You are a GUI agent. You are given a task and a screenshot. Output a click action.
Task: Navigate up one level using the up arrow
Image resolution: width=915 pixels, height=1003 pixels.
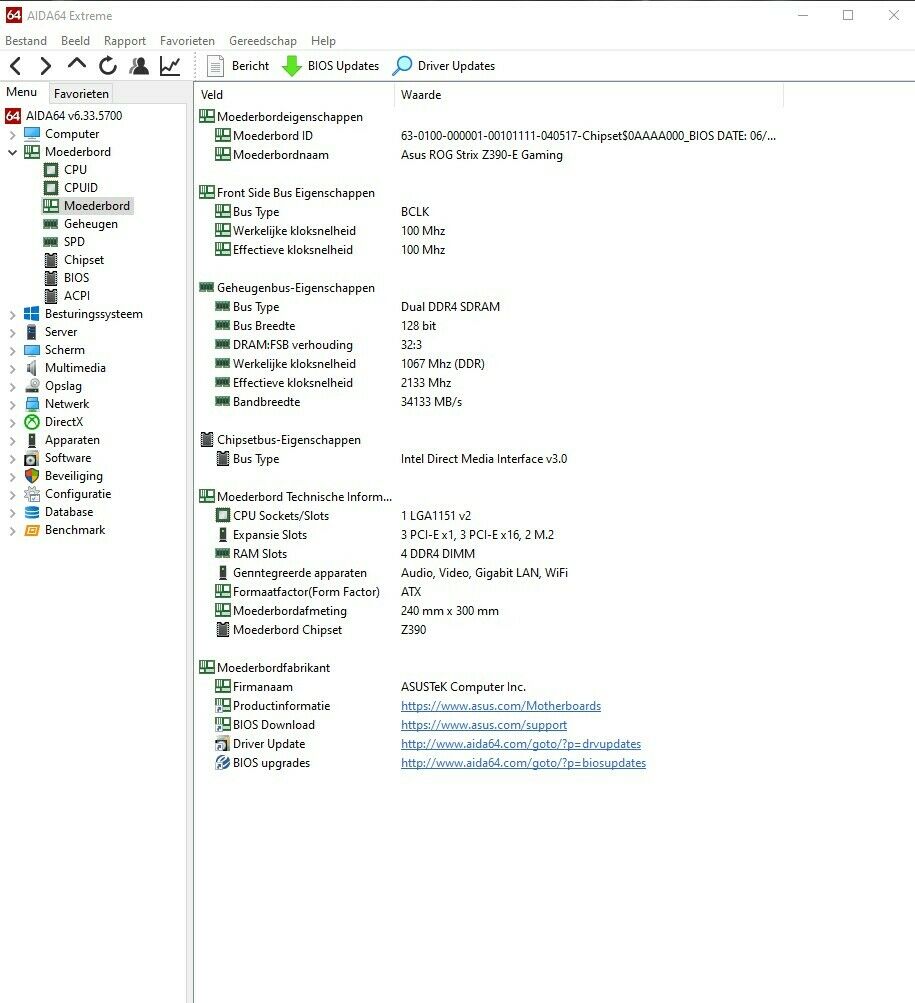pos(77,64)
